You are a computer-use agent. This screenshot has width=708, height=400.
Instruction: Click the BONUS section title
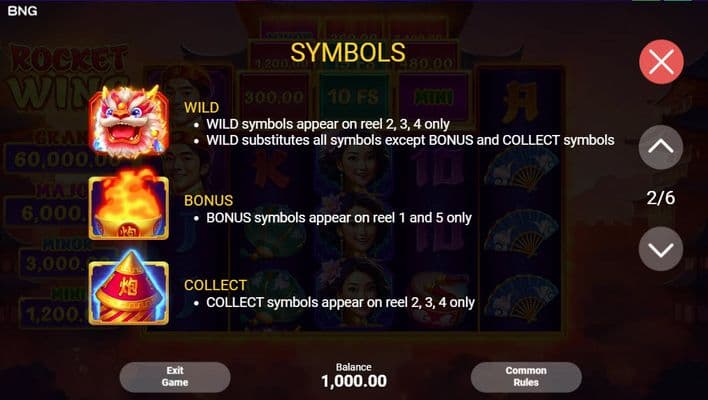(x=209, y=200)
